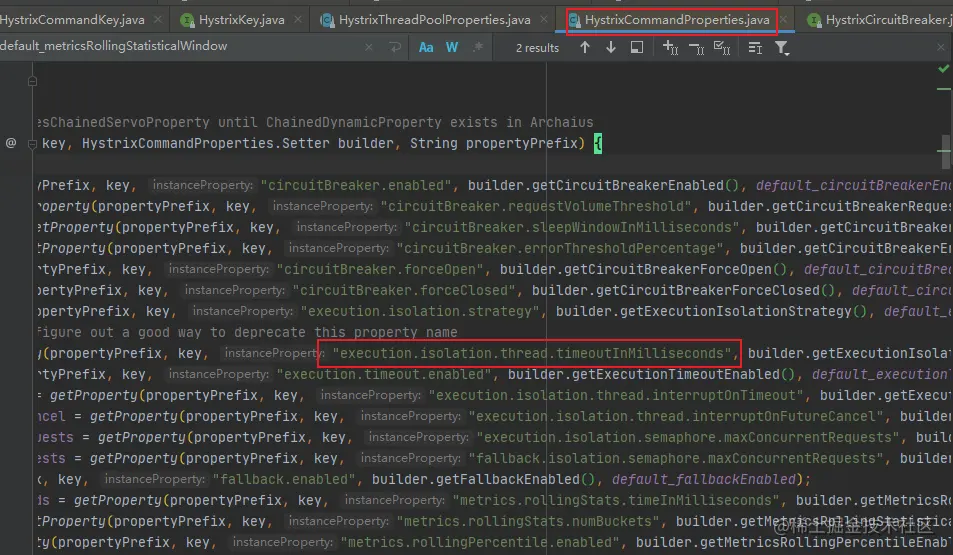Click HystrixCommandProperties.Setter in constructor signature
The height and width of the screenshot is (555, 953).
coord(205,143)
